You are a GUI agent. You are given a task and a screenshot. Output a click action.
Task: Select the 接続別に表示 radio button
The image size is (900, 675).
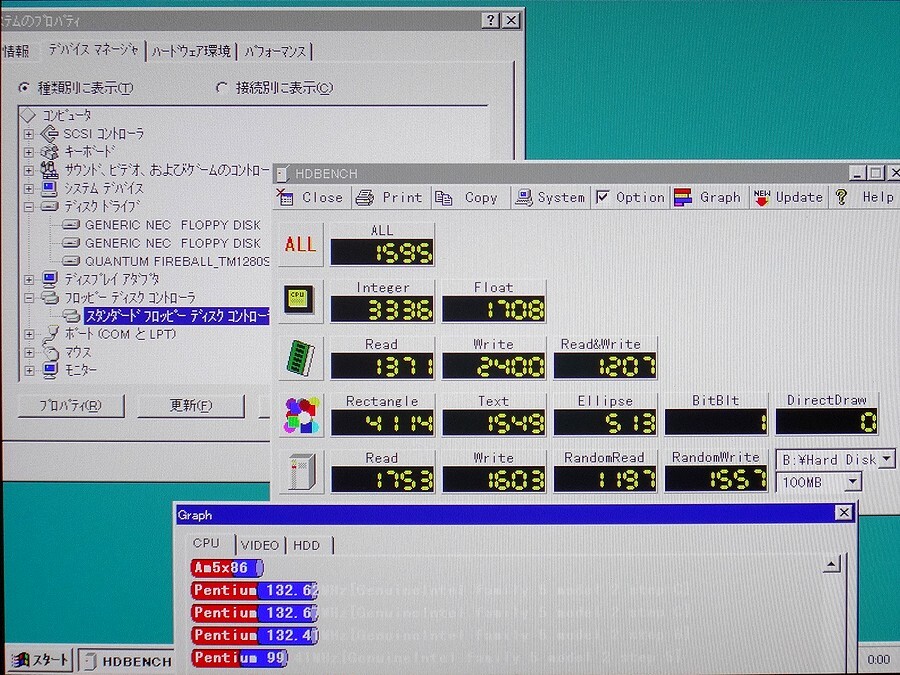pyautogui.click(x=222, y=88)
